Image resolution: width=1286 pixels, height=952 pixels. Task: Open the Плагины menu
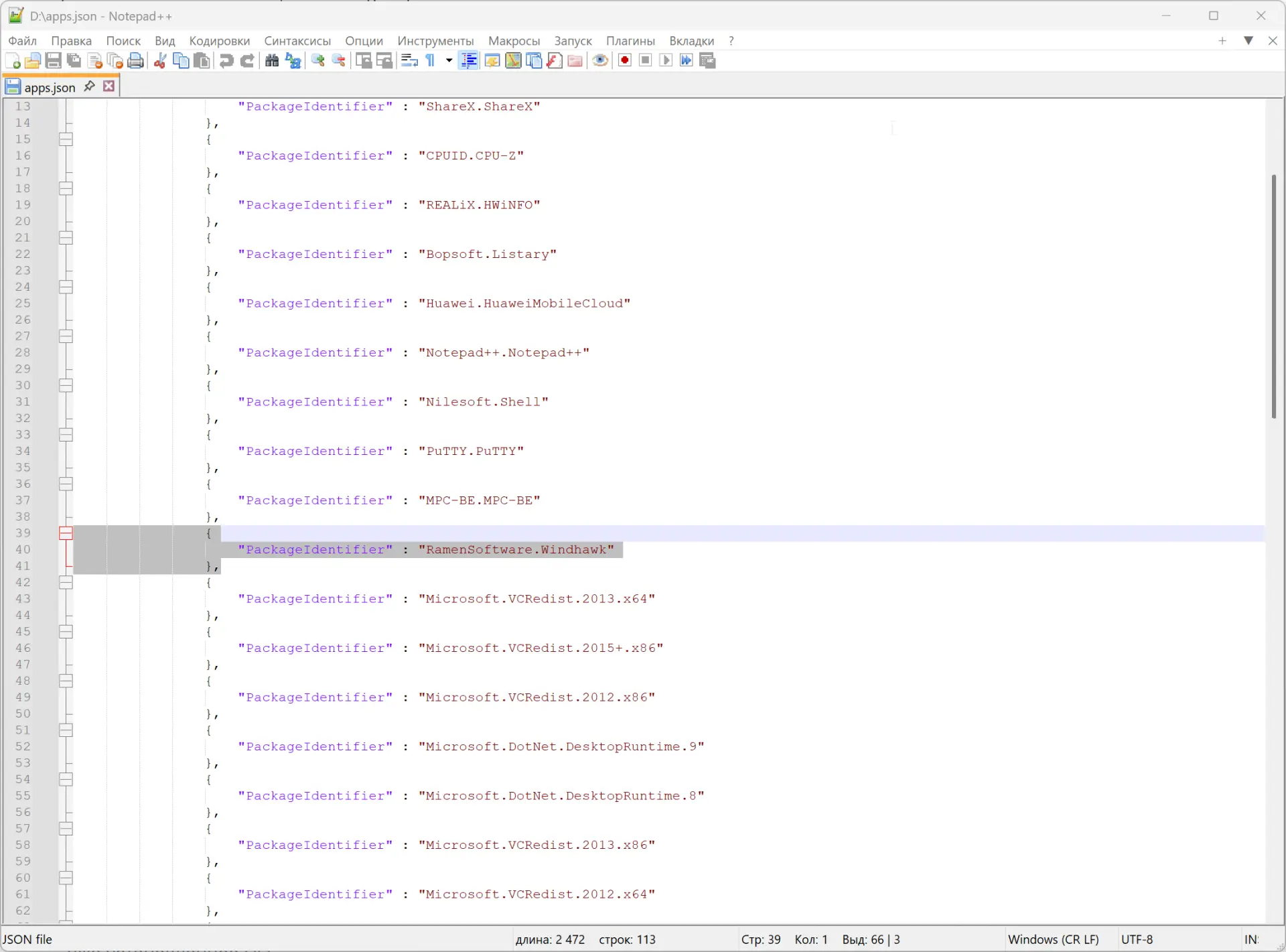tap(630, 41)
